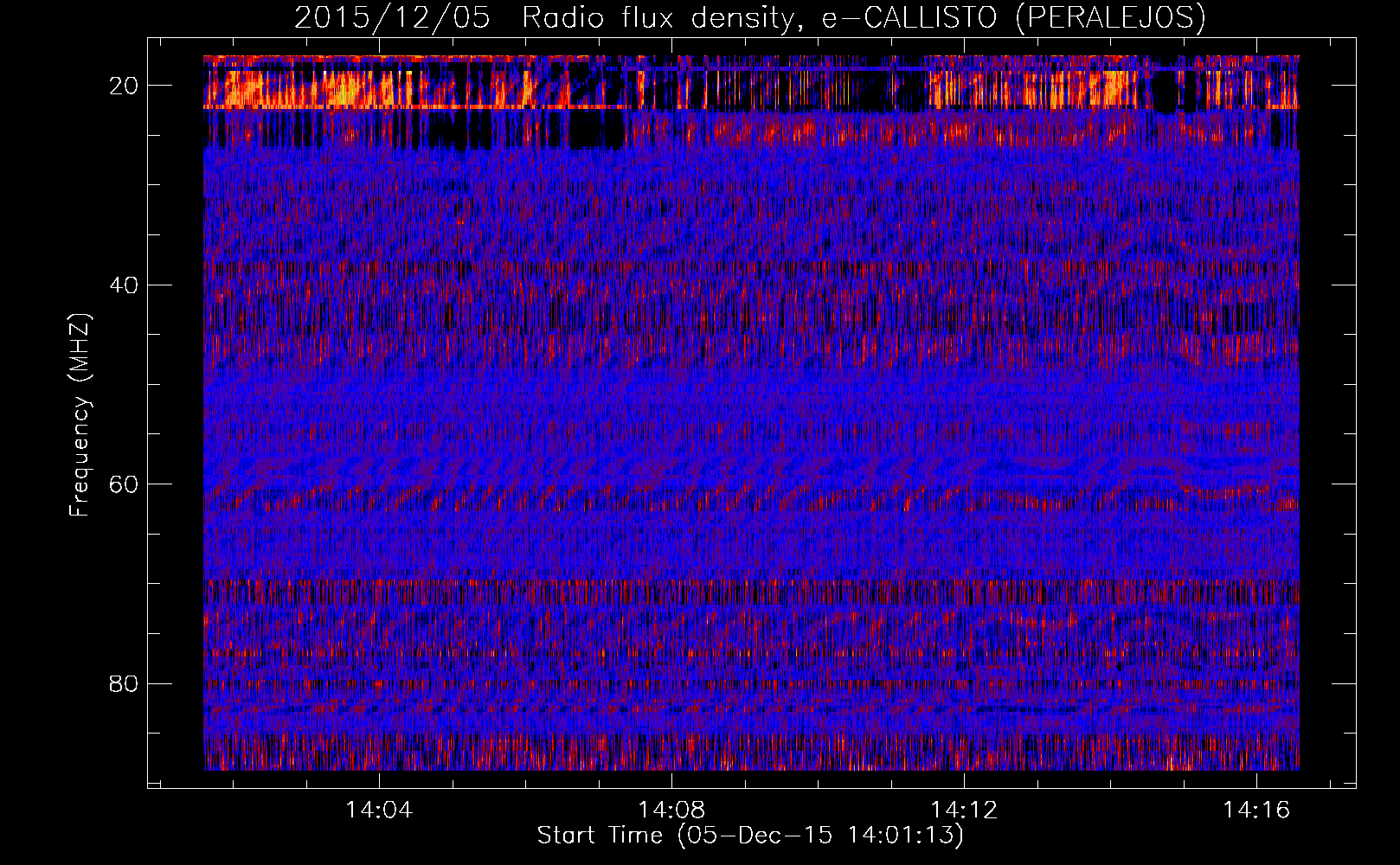Click the "Frequency (MHZ)" y-axis label
1400x865 pixels.
pos(80,415)
